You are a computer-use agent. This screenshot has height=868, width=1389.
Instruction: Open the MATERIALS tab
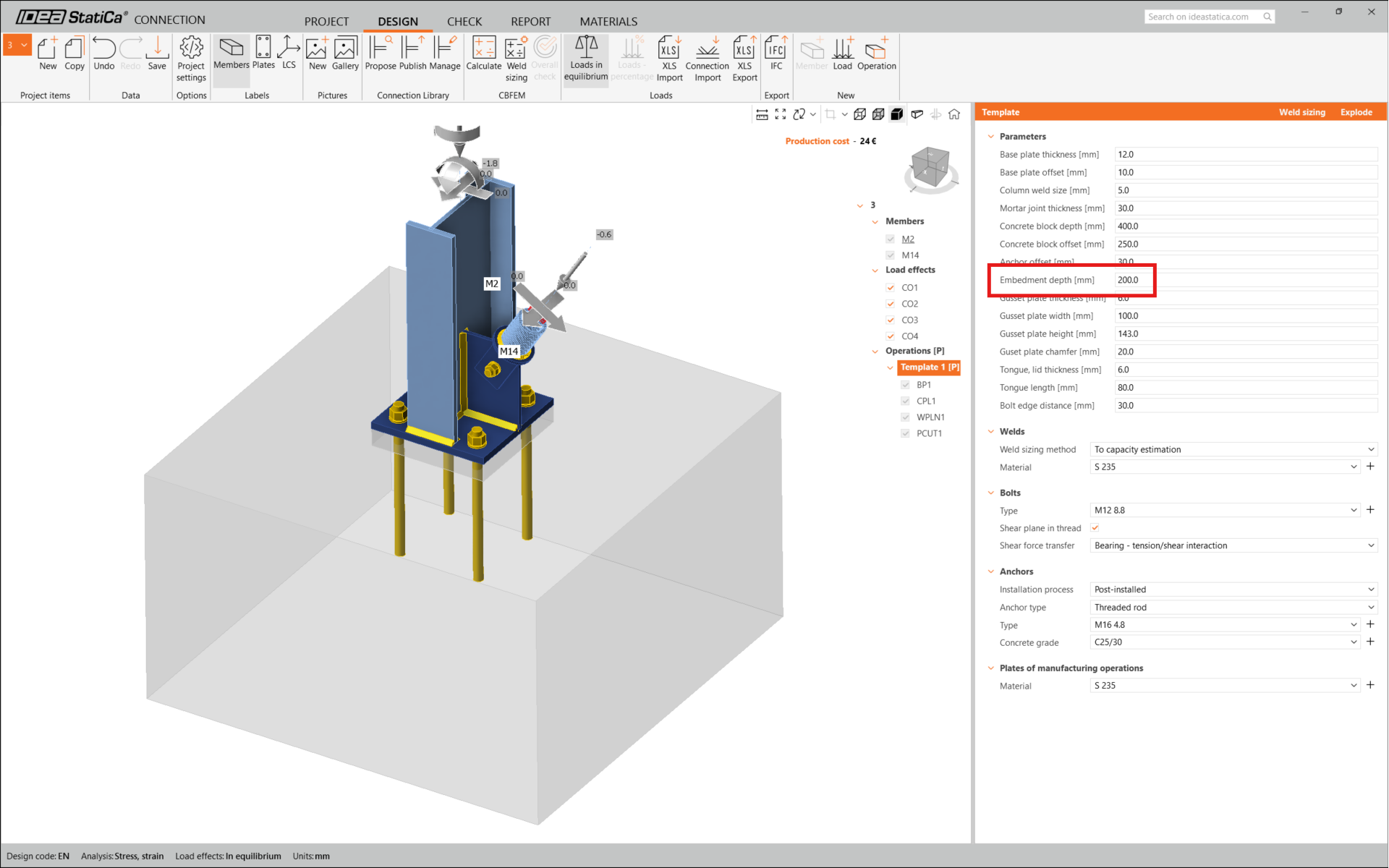[608, 21]
